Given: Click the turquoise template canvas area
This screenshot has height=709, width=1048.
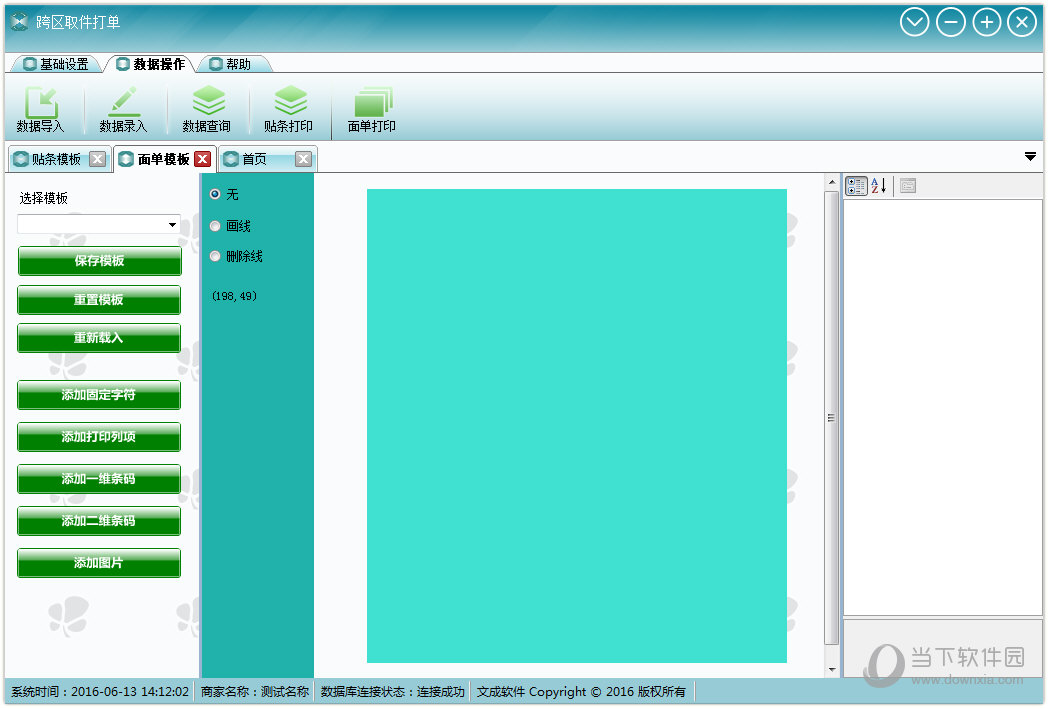Looking at the screenshot, I should click(576, 425).
